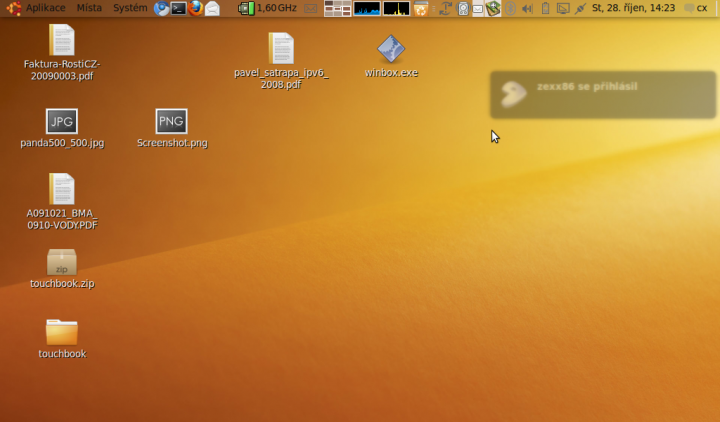Click the update/sync arrows tray icon
The height and width of the screenshot is (422, 720).
coord(445,8)
